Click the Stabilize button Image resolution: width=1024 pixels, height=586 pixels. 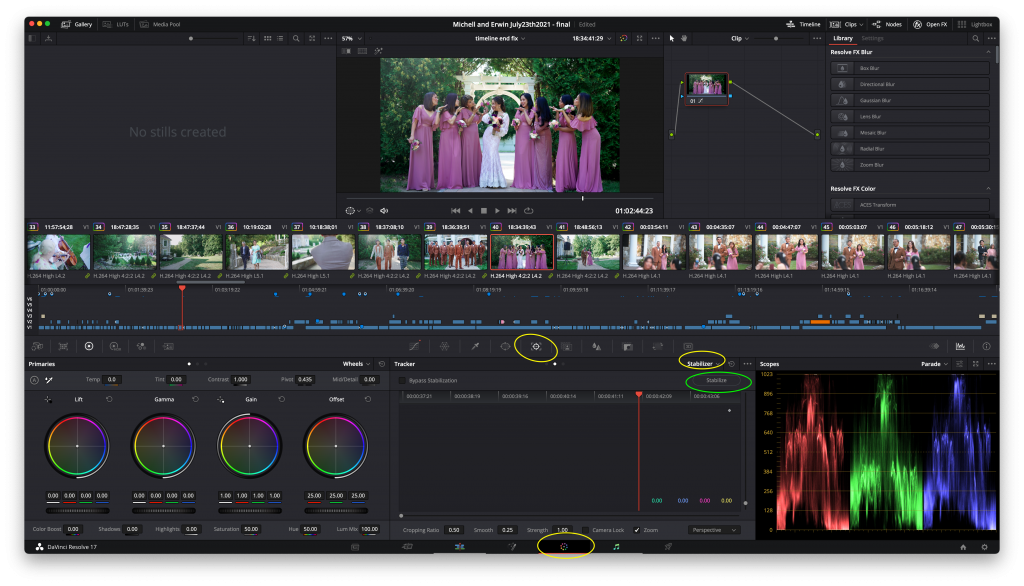[717, 381]
